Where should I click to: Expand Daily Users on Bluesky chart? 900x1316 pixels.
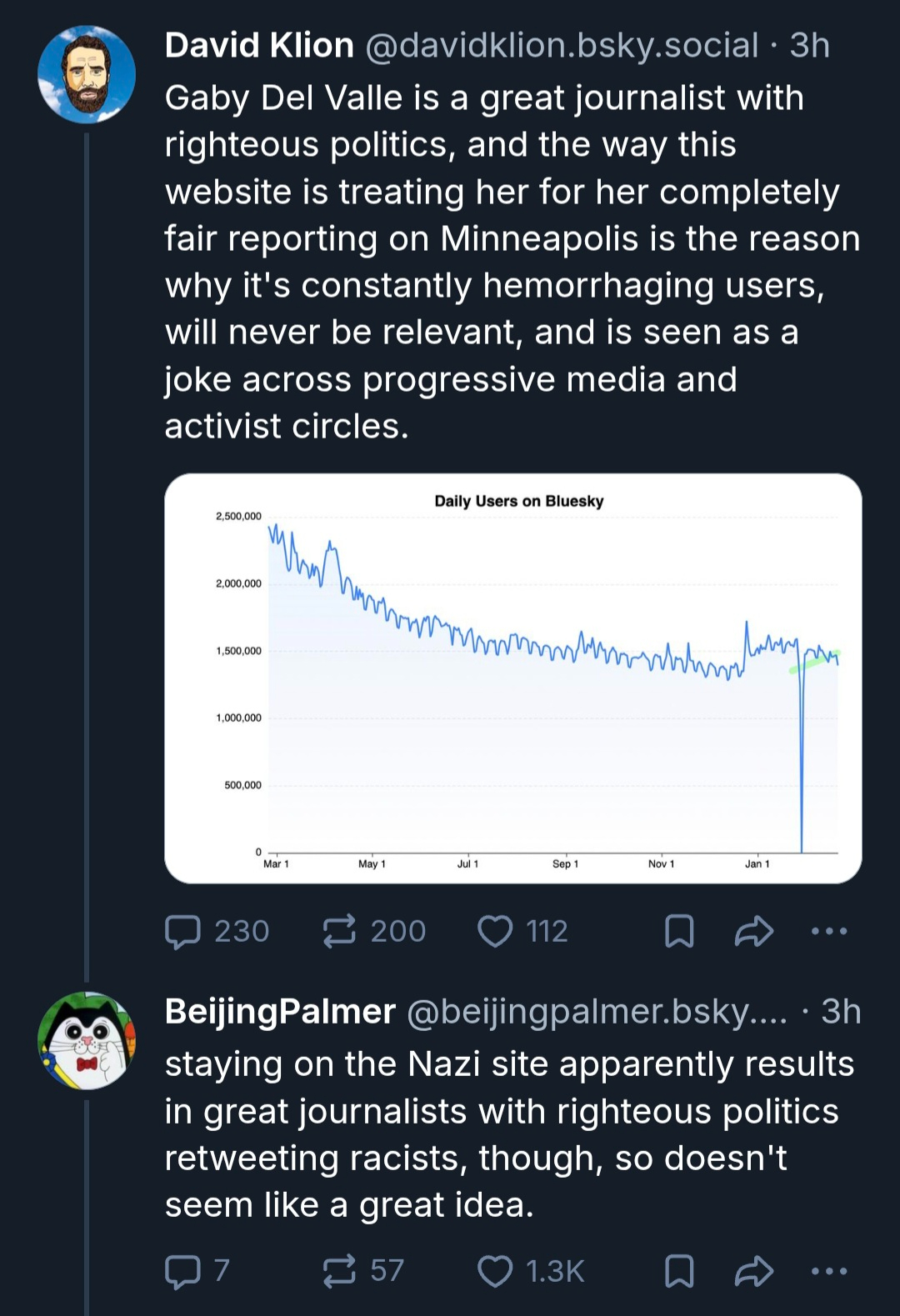pos(513,678)
